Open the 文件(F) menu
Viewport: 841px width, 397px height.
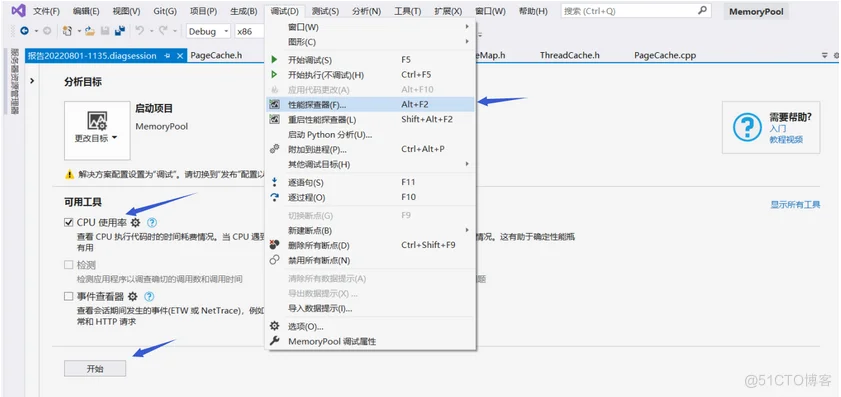46,11
